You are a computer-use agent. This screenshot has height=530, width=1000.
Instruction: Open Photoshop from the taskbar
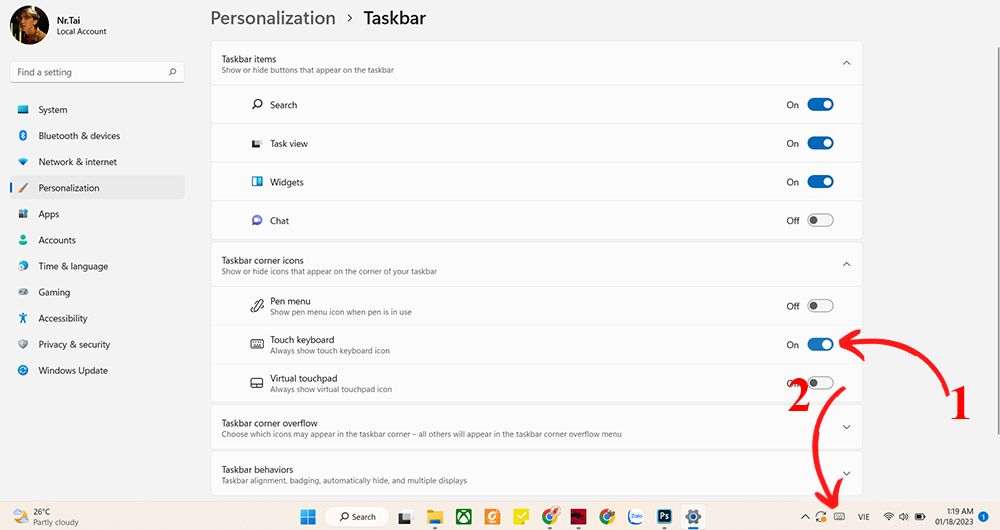coord(665,517)
